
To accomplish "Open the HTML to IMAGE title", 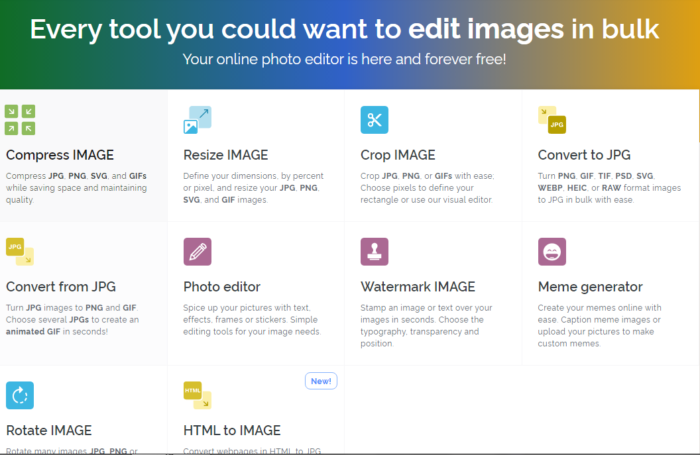I will point(232,430).
